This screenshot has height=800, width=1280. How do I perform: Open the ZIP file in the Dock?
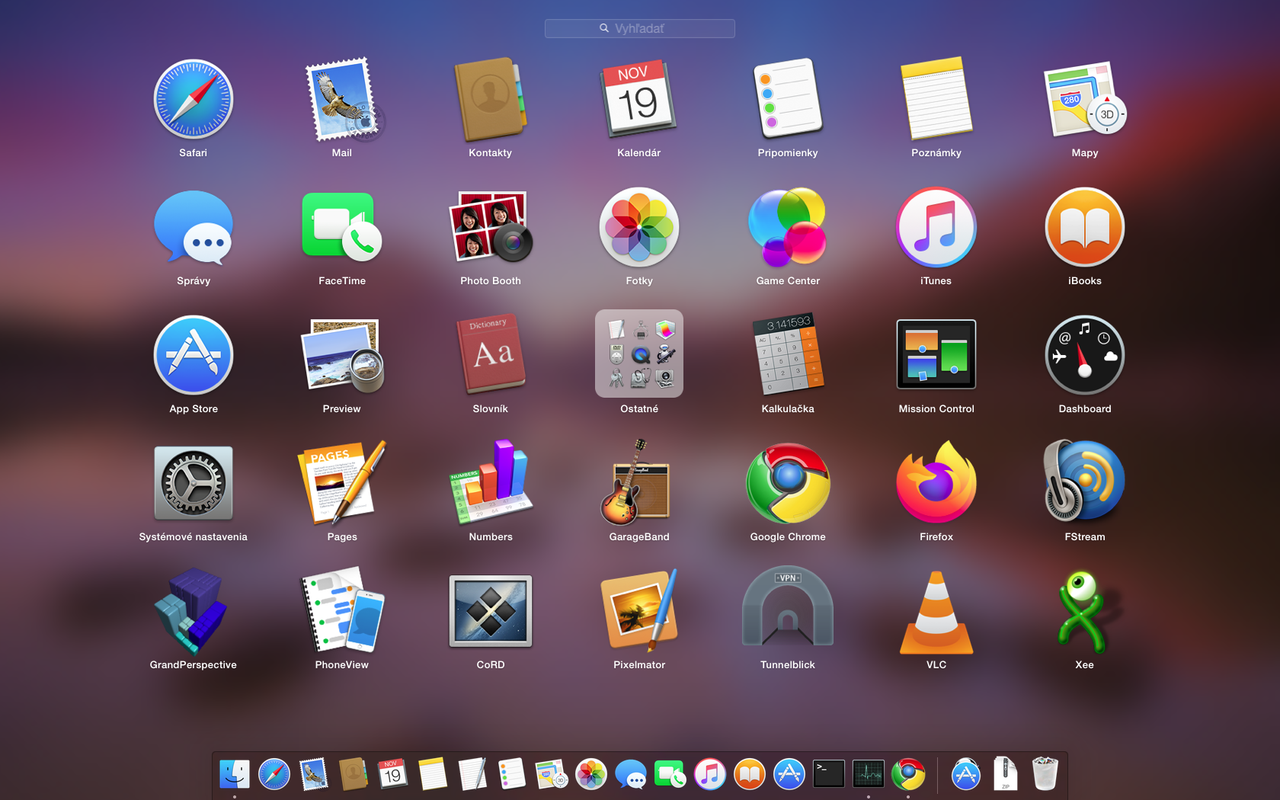[1005, 773]
